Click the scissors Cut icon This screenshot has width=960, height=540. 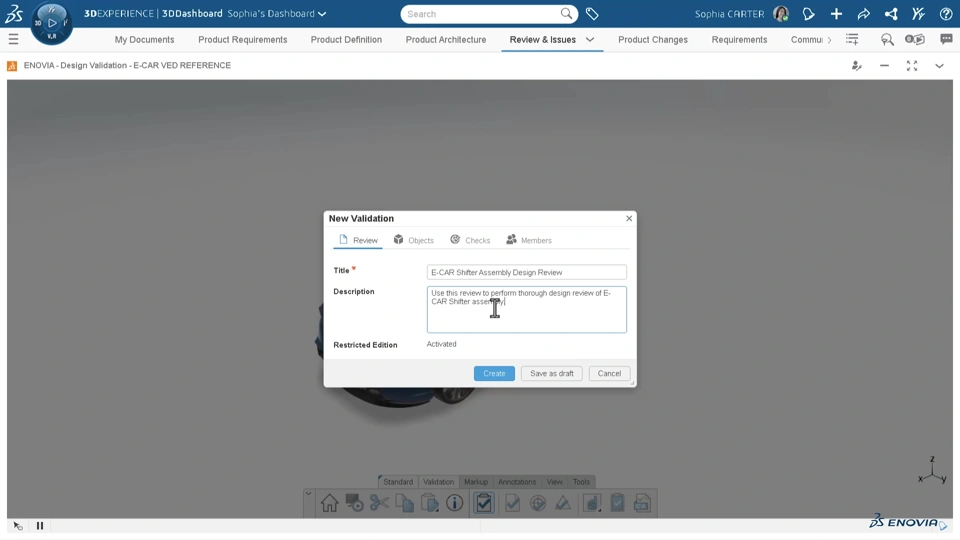coord(379,503)
